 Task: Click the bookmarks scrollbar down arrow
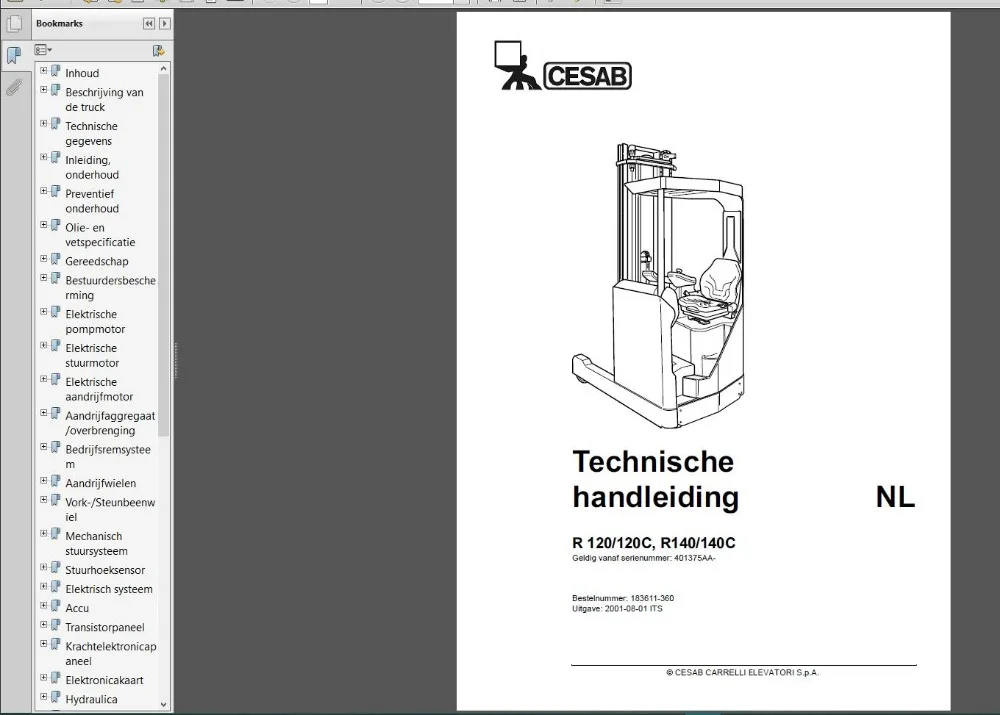(163, 704)
